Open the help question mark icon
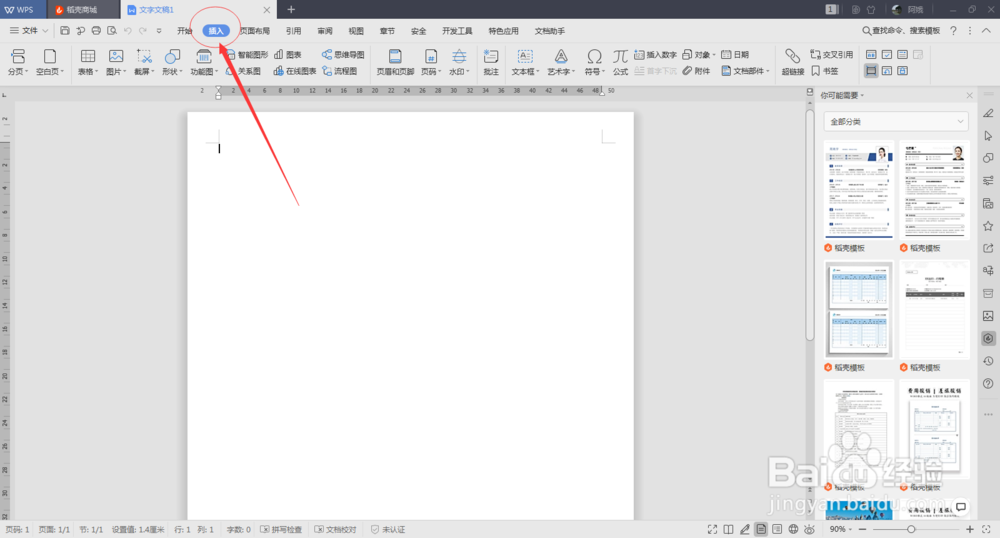Viewport: 1000px width, 538px height. [953, 31]
